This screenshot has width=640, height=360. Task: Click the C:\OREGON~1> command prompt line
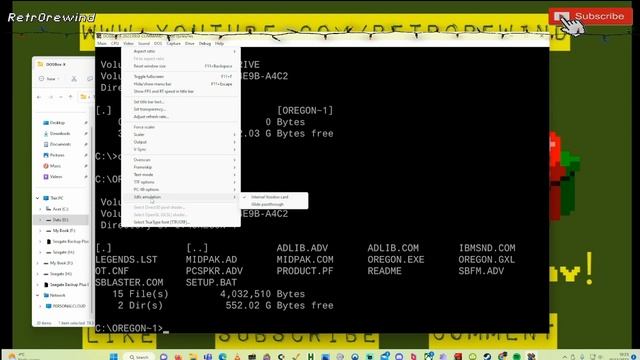pos(132,329)
